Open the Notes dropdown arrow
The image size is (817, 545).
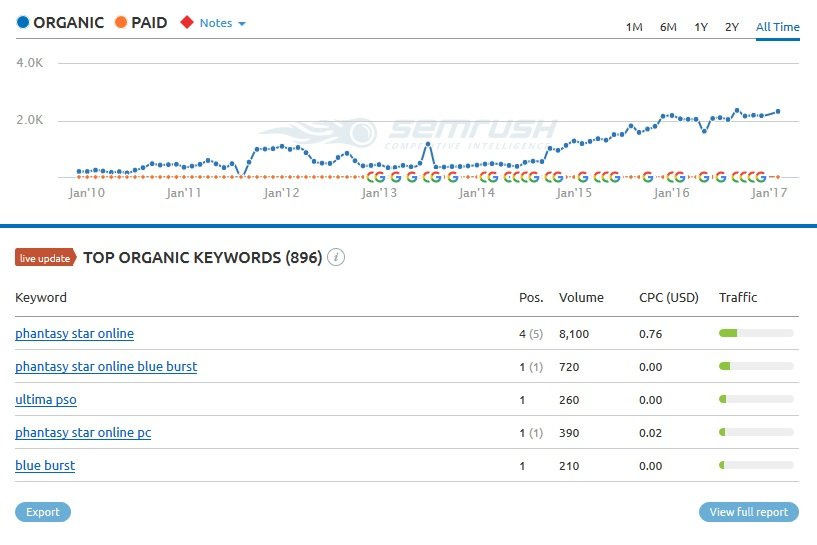point(242,23)
